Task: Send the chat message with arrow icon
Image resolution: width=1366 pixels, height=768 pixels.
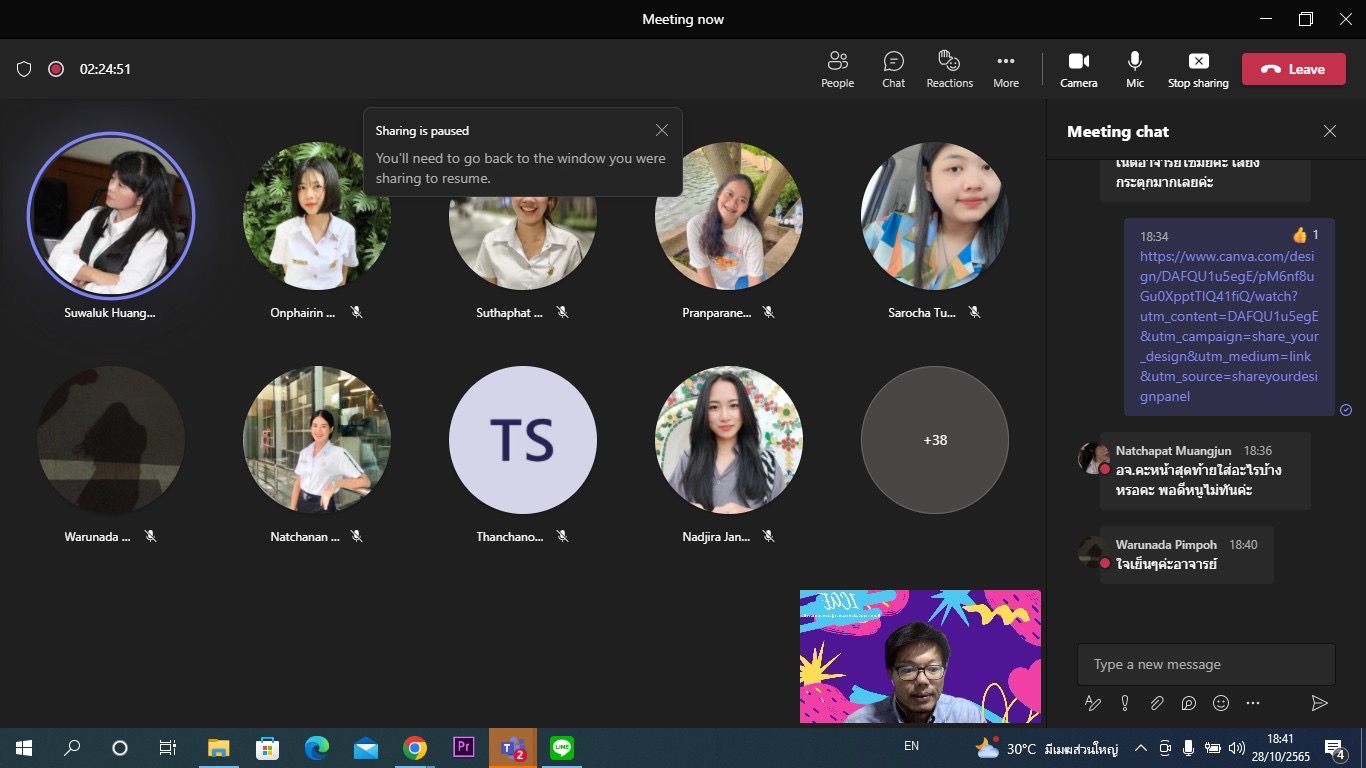Action: click(1319, 703)
